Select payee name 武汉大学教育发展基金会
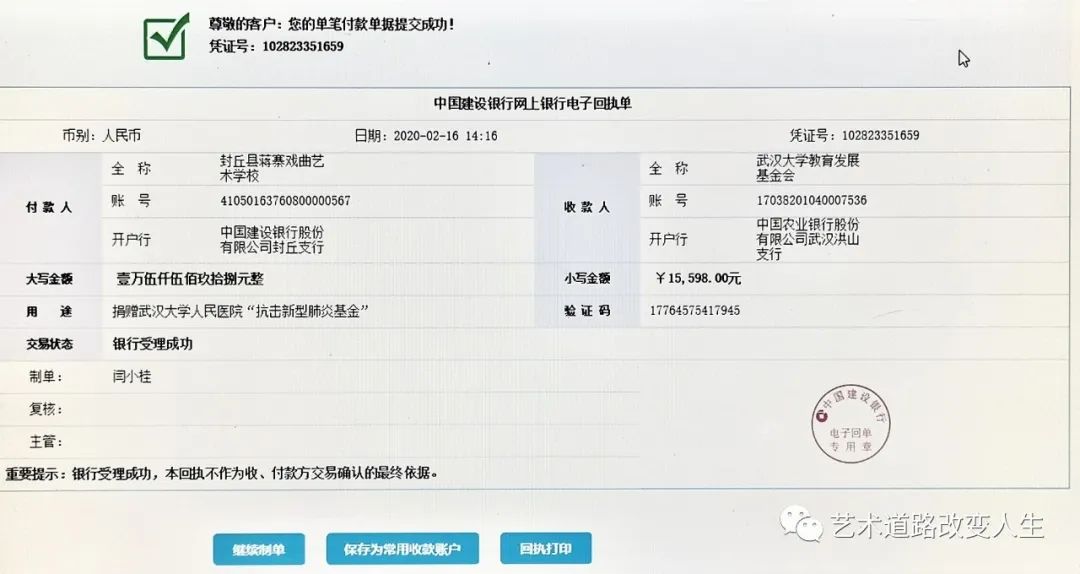This screenshot has height=574, width=1080. [x=807, y=167]
